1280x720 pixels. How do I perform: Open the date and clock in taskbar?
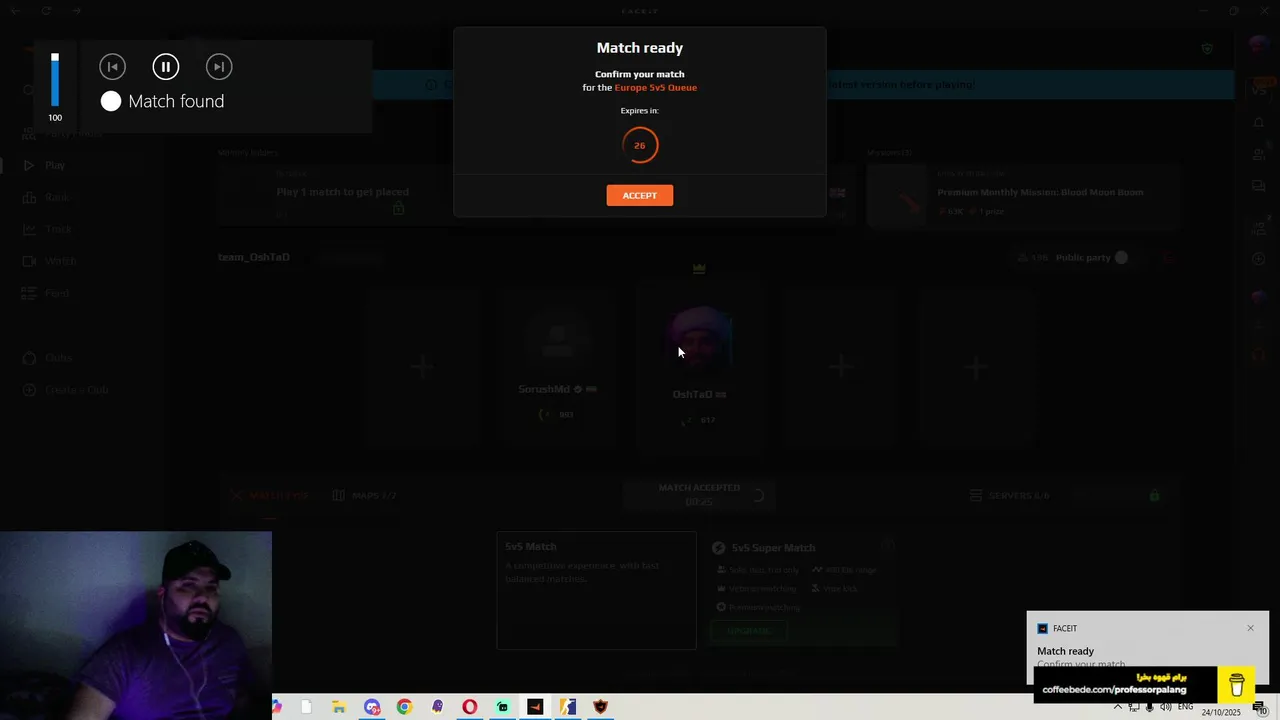pyautogui.click(x=1221, y=711)
